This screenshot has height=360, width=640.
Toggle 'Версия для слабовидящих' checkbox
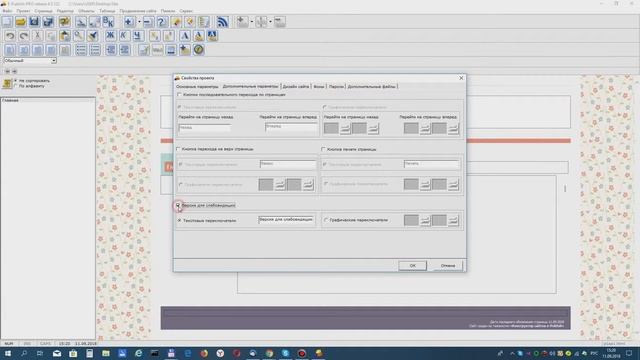point(178,205)
